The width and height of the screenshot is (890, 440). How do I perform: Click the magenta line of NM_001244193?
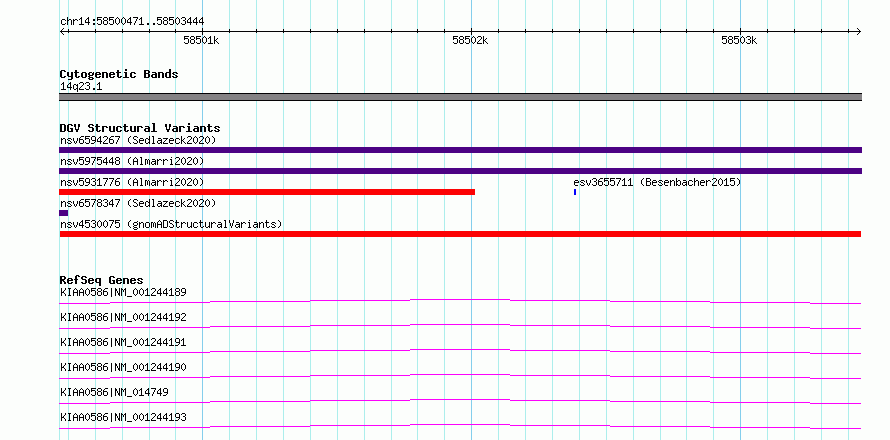[460, 426]
